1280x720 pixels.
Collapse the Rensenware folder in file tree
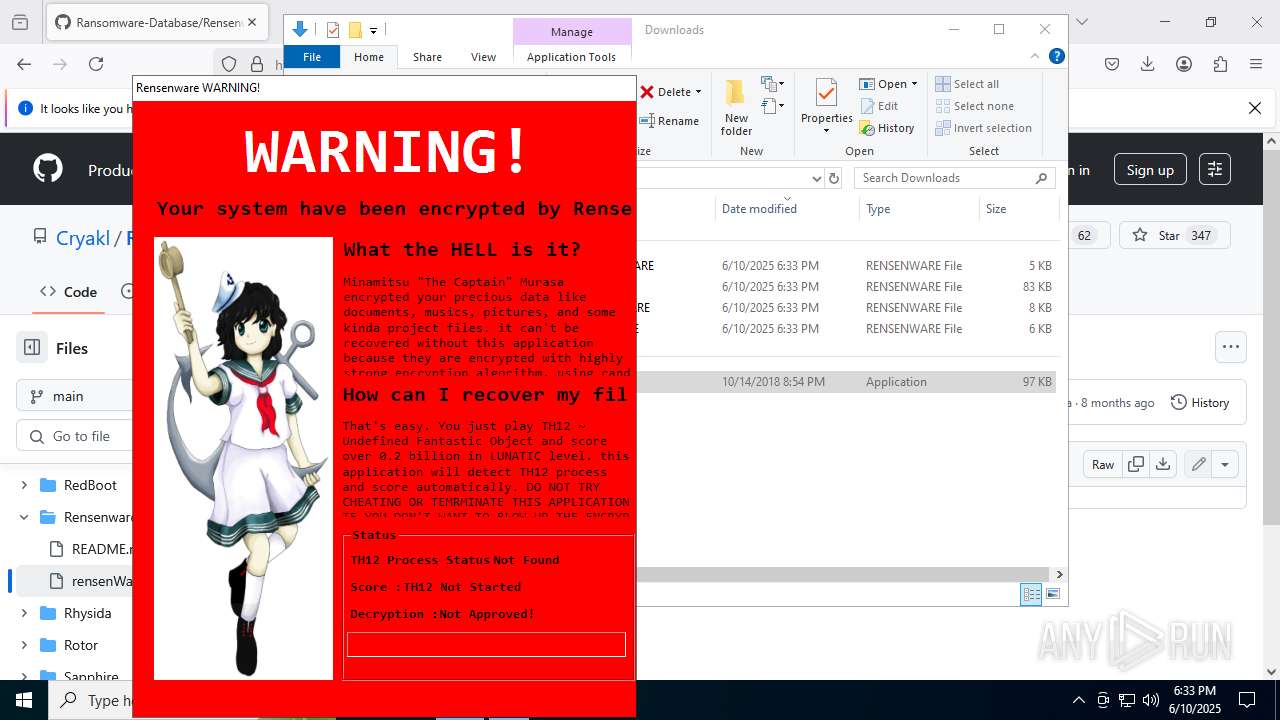click(x=24, y=517)
